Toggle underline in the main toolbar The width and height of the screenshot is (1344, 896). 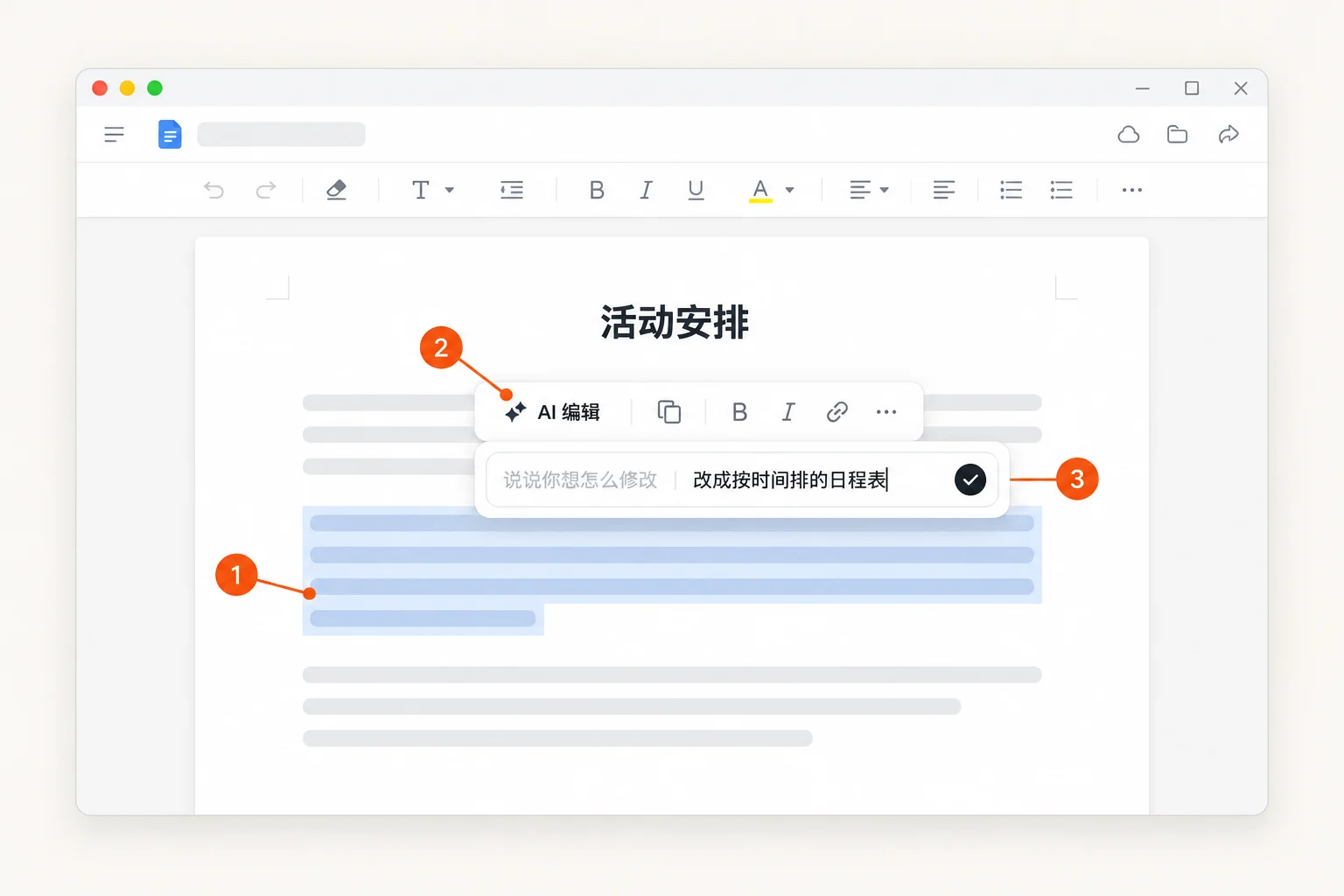(x=696, y=190)
